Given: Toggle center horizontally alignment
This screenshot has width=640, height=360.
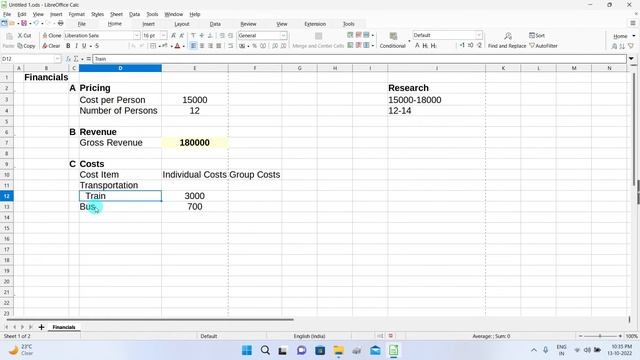Looking at the screenshot, I should coord(202,46).
